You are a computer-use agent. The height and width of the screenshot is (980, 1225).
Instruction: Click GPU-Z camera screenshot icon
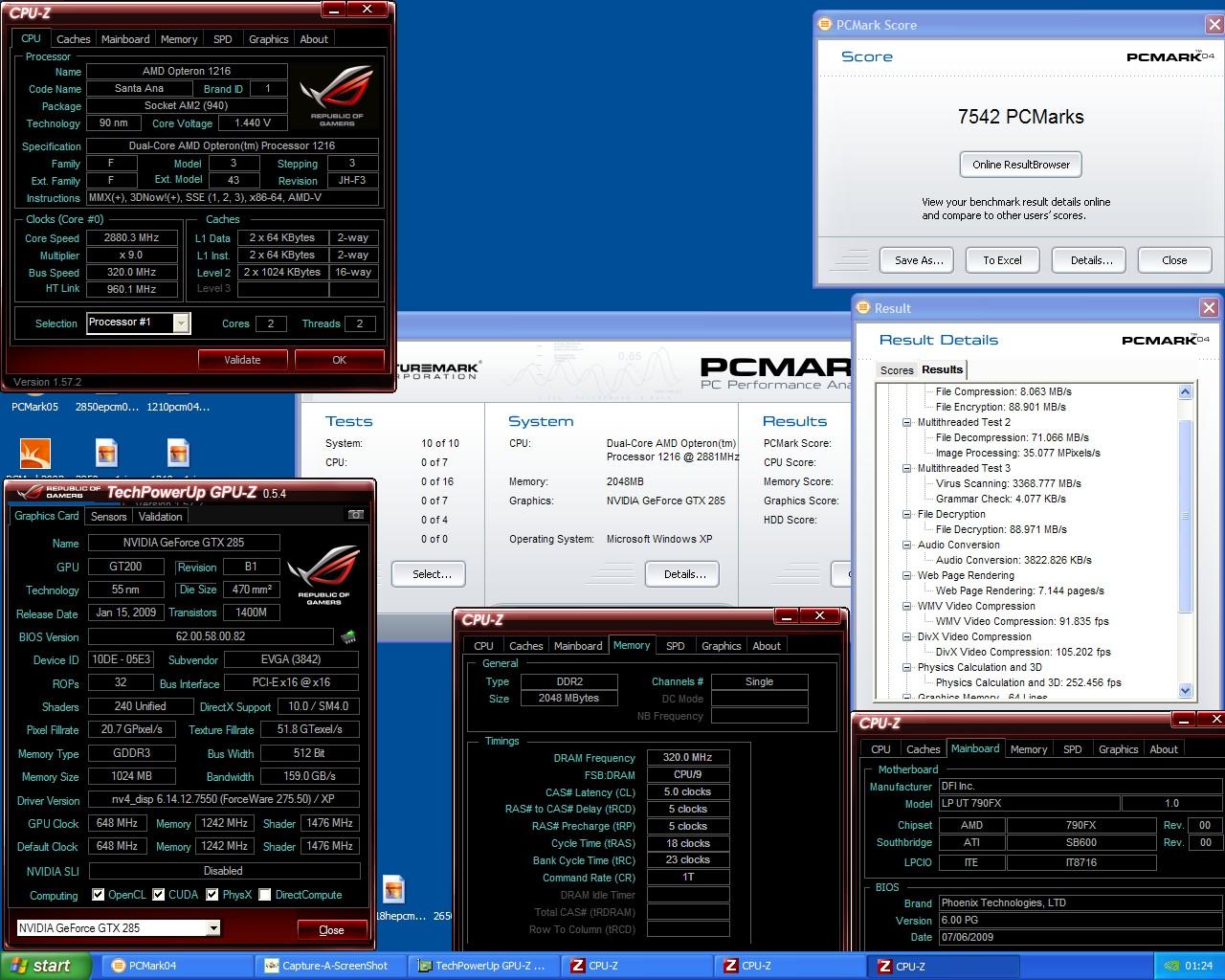[356, 515]
